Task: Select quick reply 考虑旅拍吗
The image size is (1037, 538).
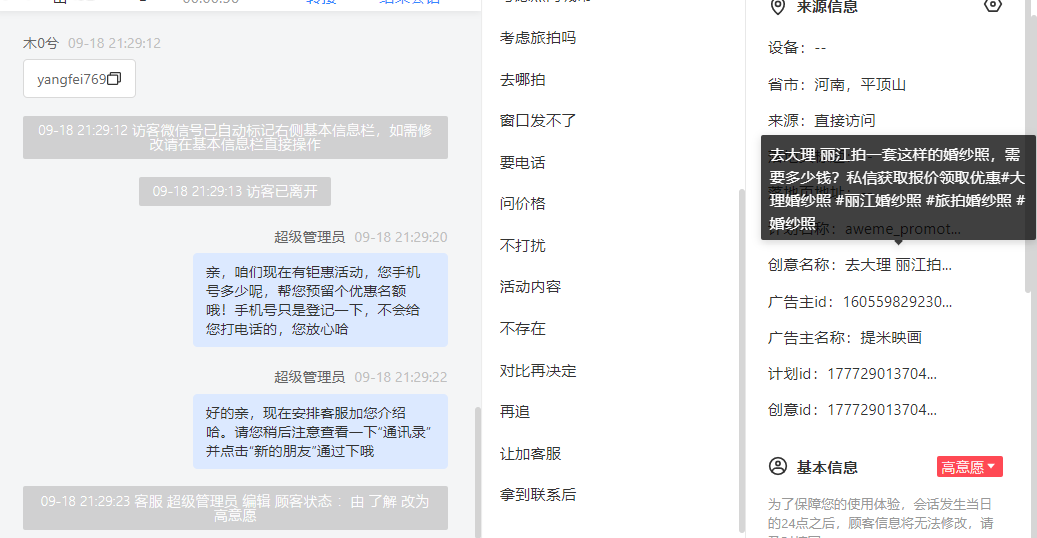Action: [538, 38]
